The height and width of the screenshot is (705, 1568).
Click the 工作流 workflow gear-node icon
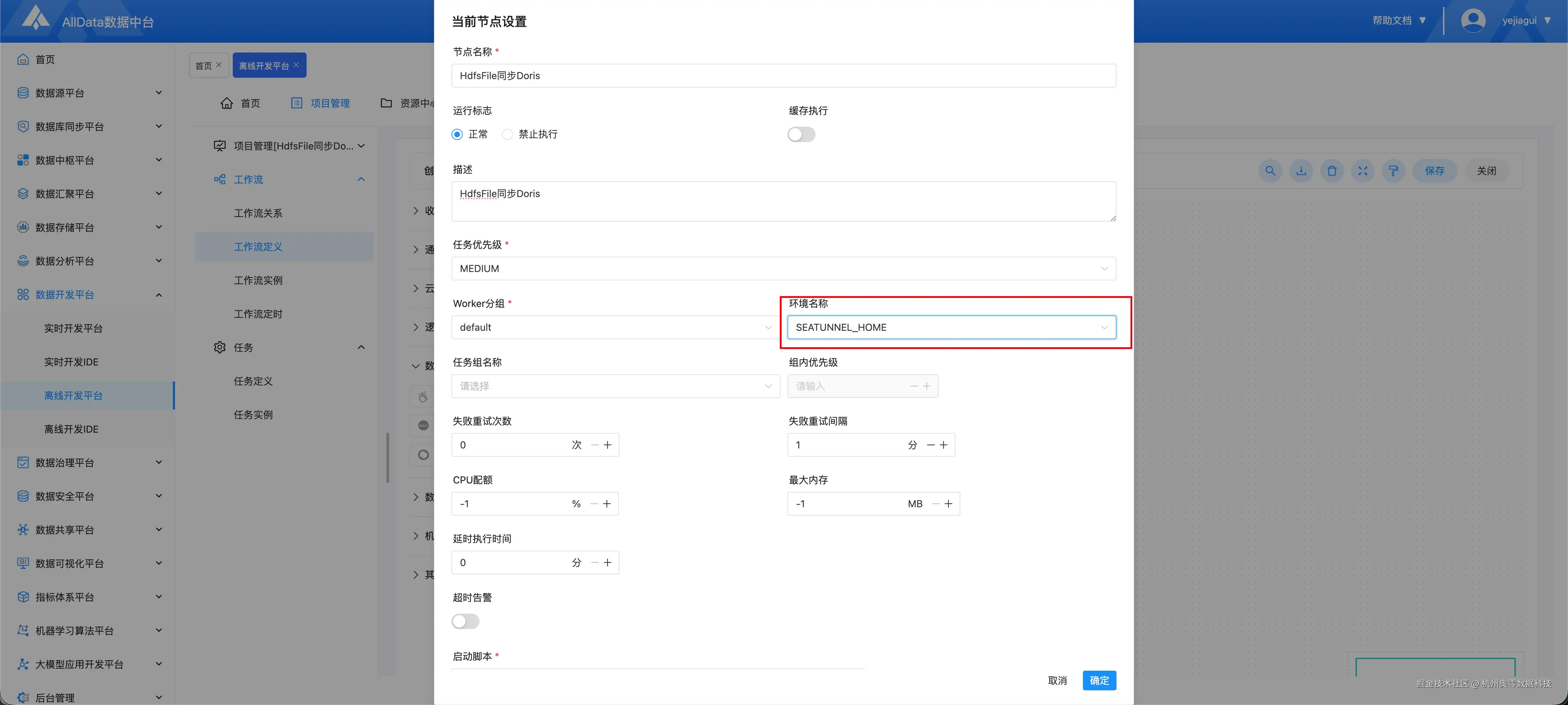220,179
